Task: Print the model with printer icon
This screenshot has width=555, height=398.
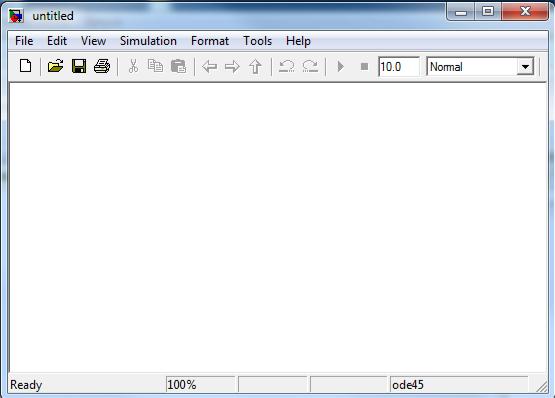Action: [x=102, y=66]
